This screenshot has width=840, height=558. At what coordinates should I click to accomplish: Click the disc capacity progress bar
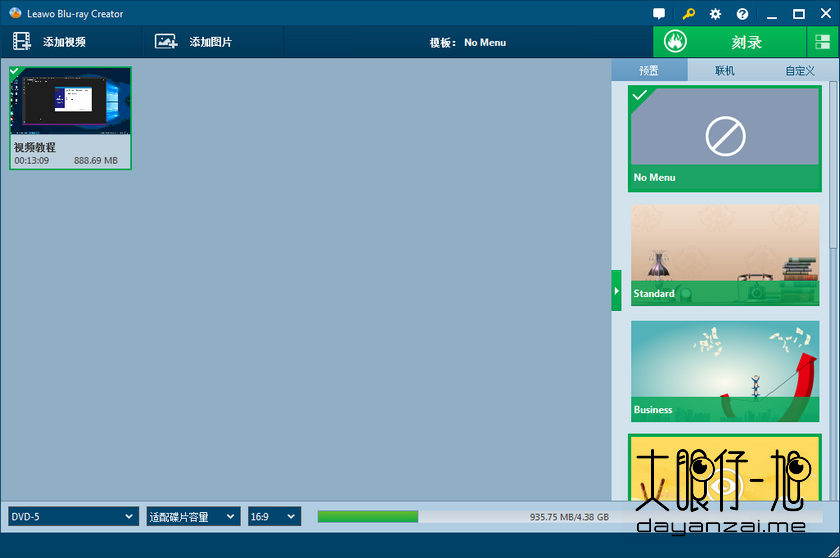[570, 516]
